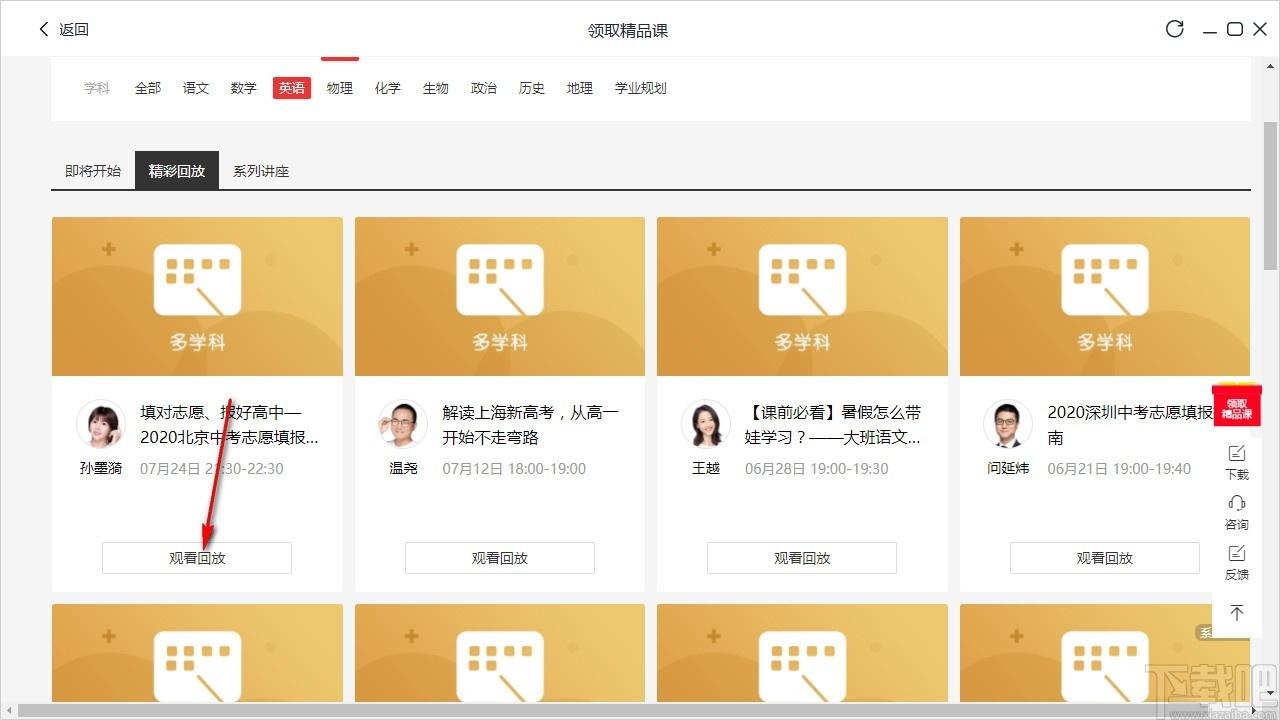
Task: Click the 反馈 feedback icon
Action: pos(1237,561)
